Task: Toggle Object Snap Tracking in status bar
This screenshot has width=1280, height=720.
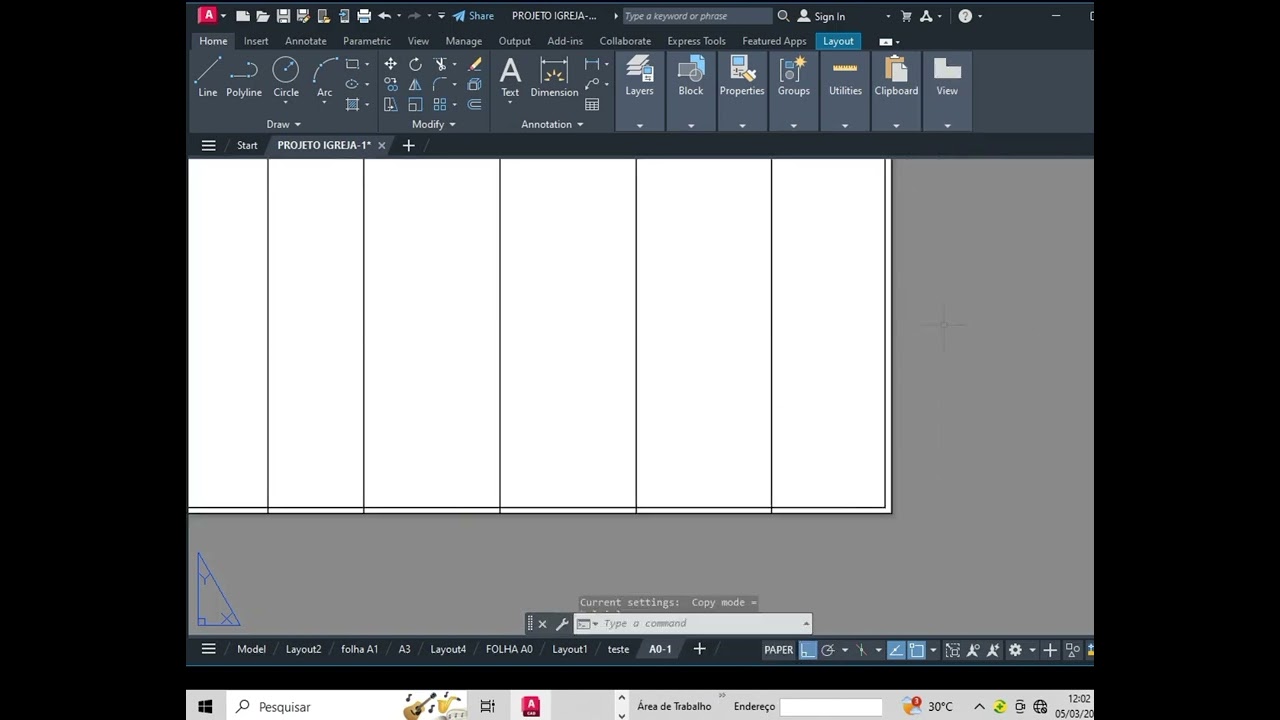Action: click(x=896, y=650)
